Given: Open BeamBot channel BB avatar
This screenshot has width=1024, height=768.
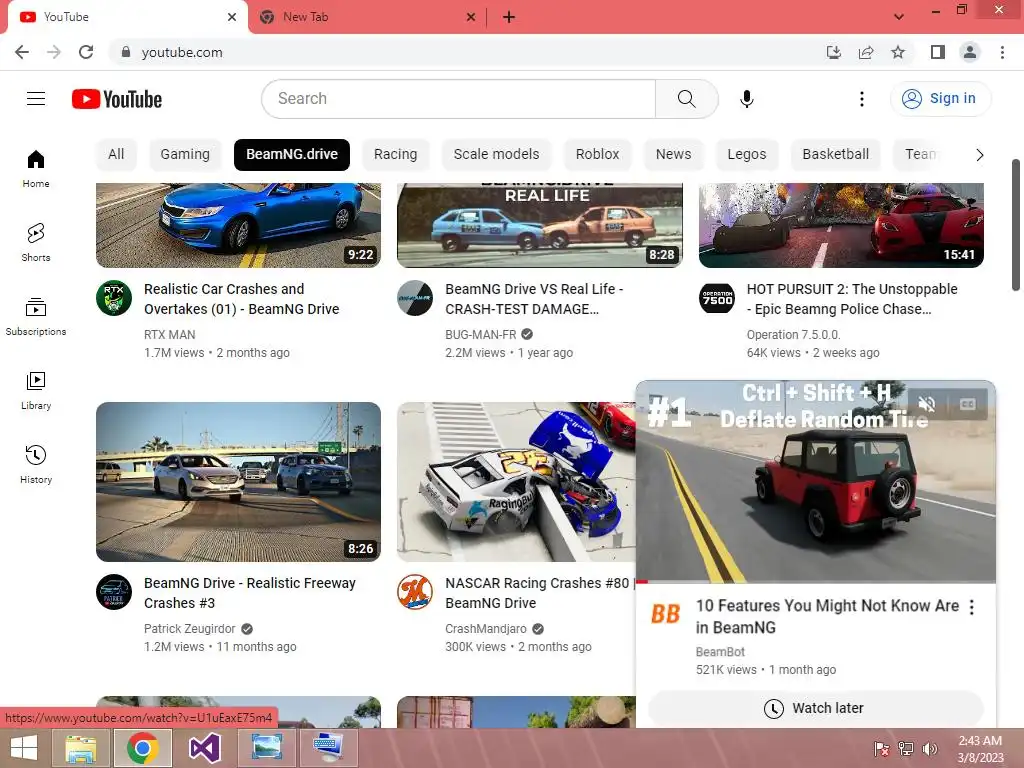Looking at the screenshot, I should pos(665,613).
